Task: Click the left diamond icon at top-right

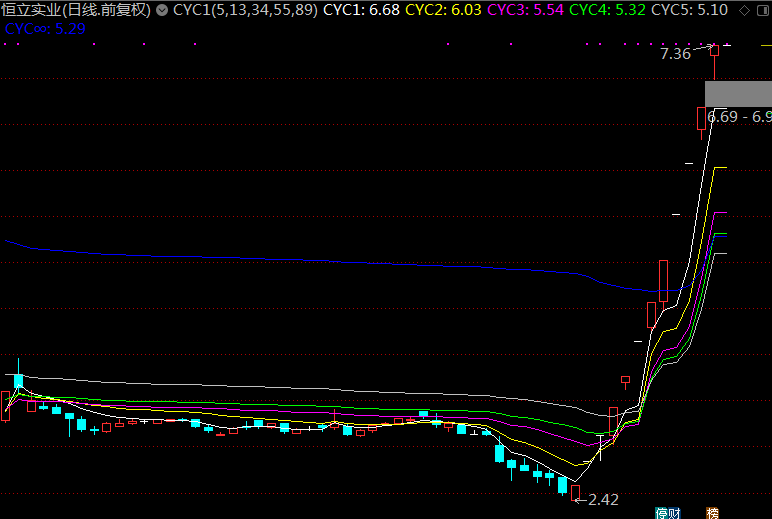Action: [743, 11]
